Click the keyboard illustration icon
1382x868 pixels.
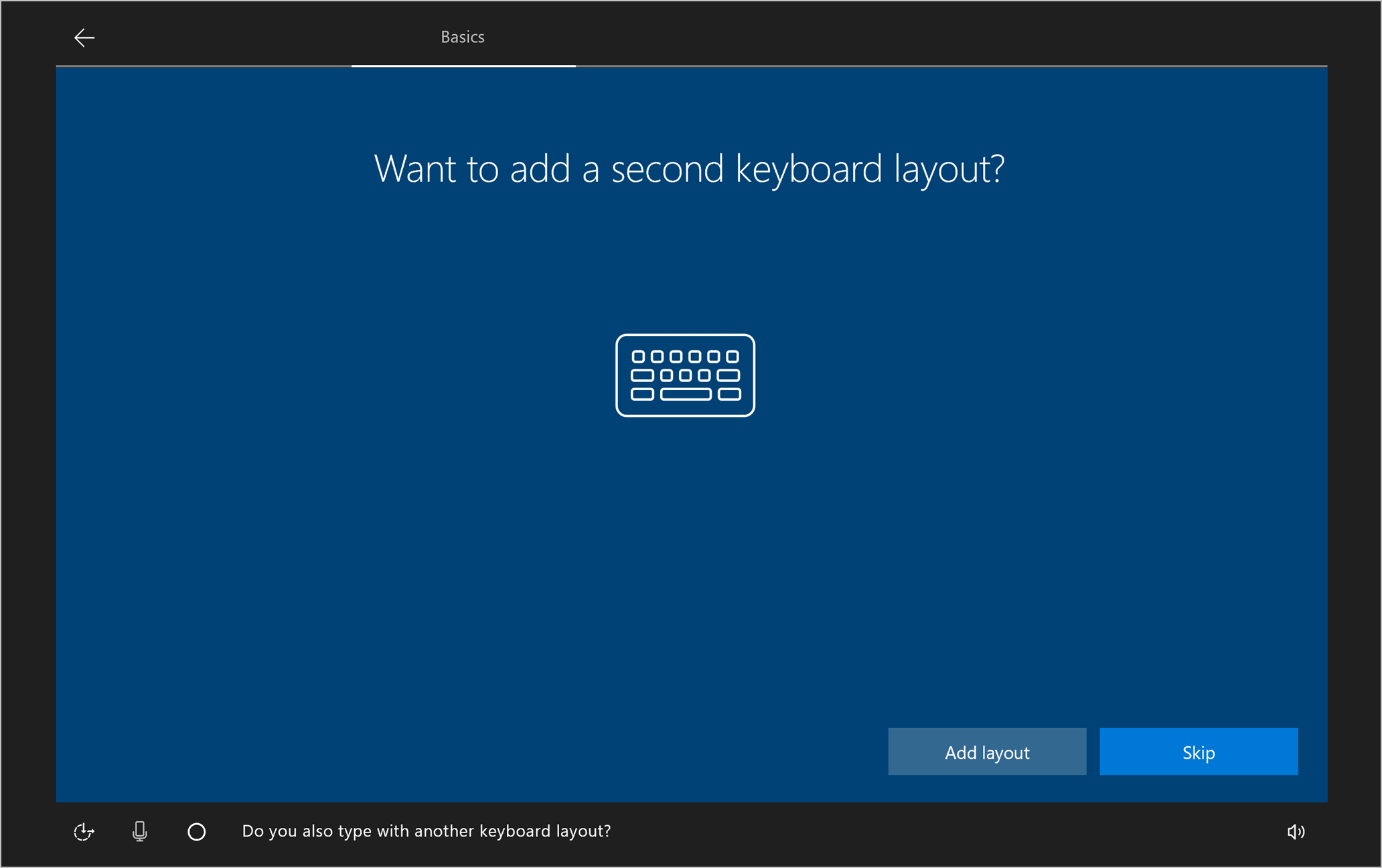(x=685, y=375)
